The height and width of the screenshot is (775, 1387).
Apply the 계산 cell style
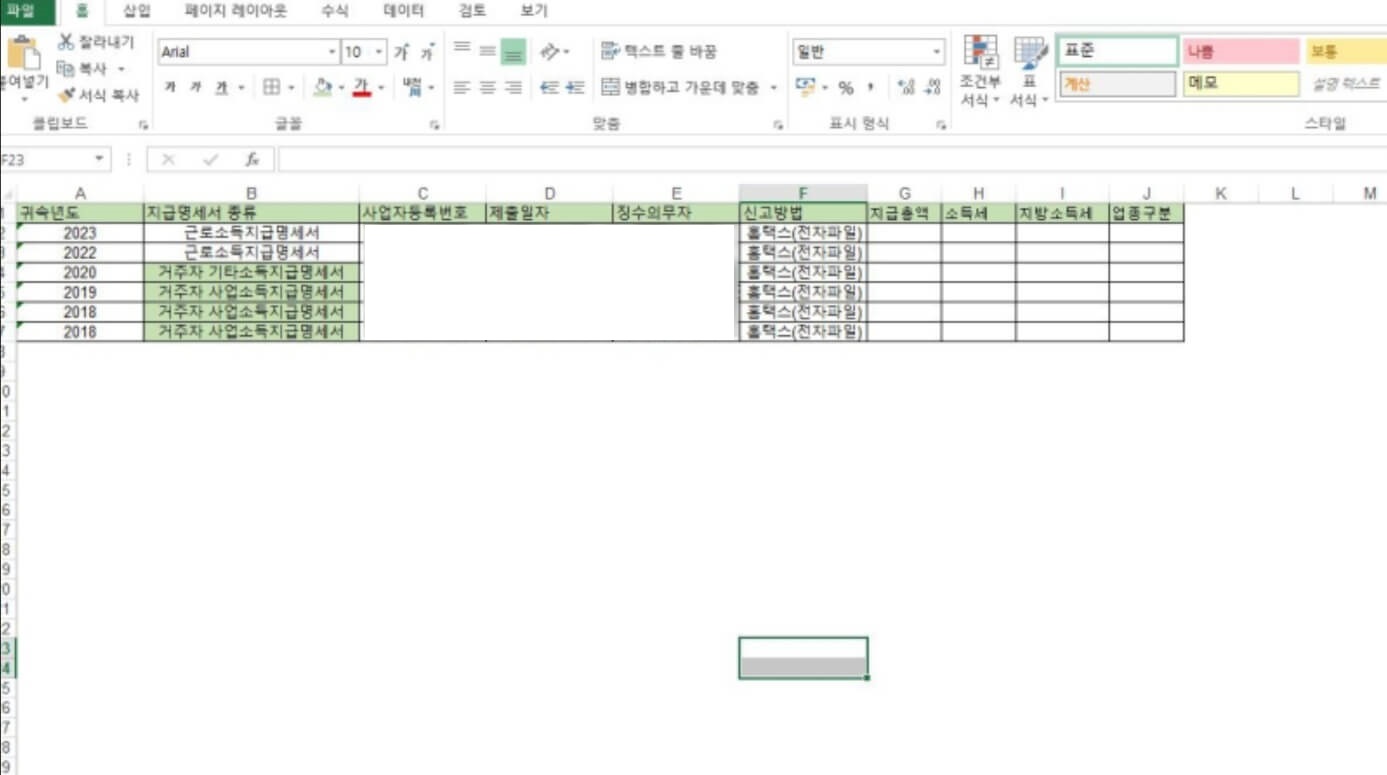tap(1117, 84)
